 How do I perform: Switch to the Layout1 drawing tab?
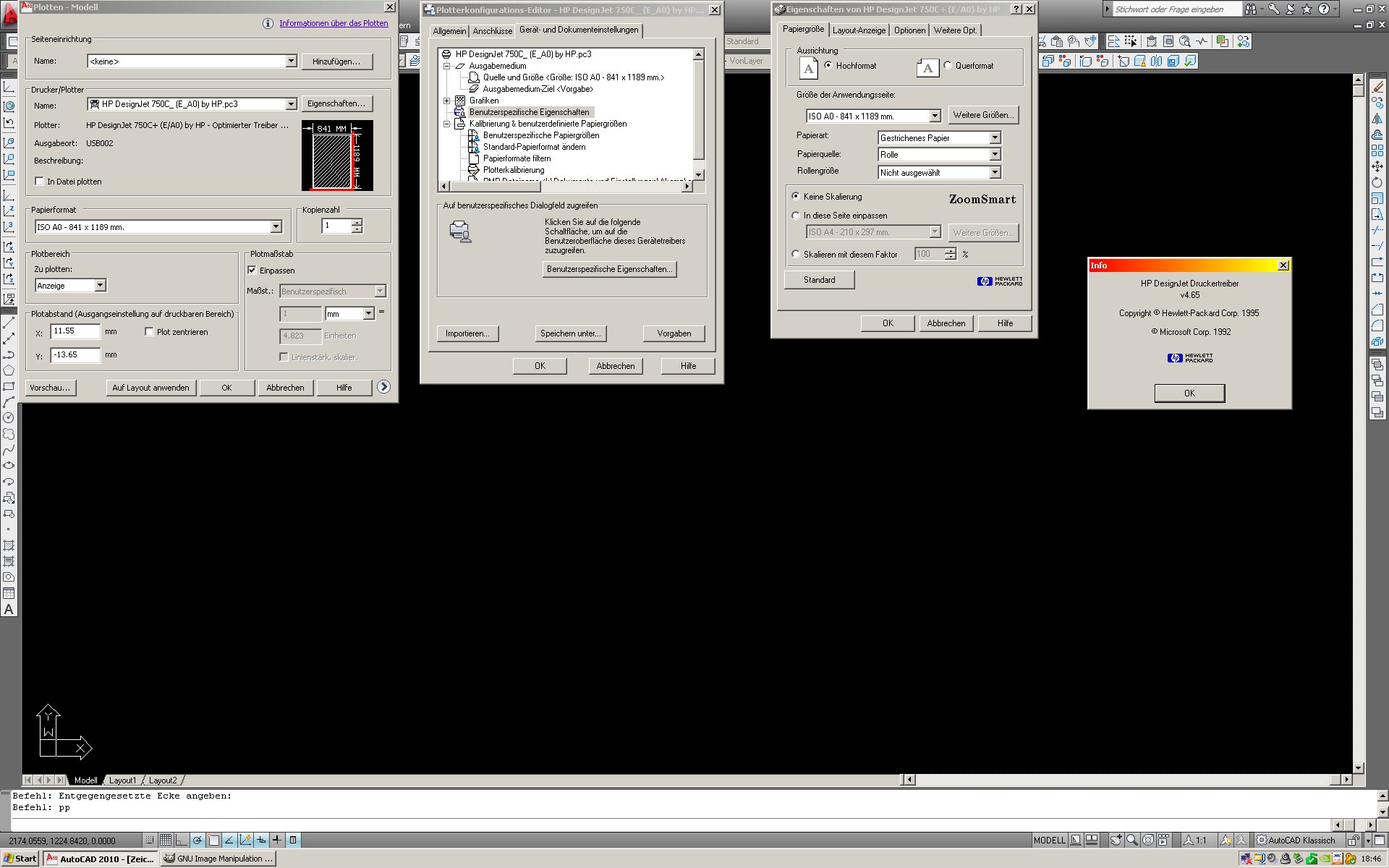click(122, 780)
